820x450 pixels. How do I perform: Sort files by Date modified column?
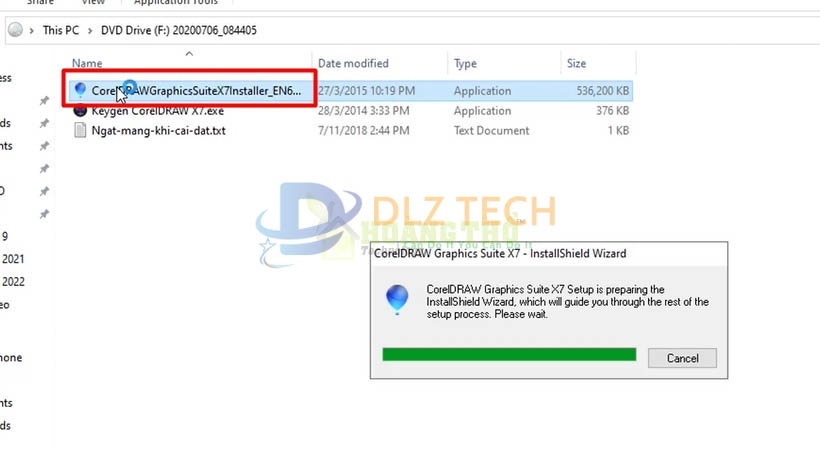354,63
